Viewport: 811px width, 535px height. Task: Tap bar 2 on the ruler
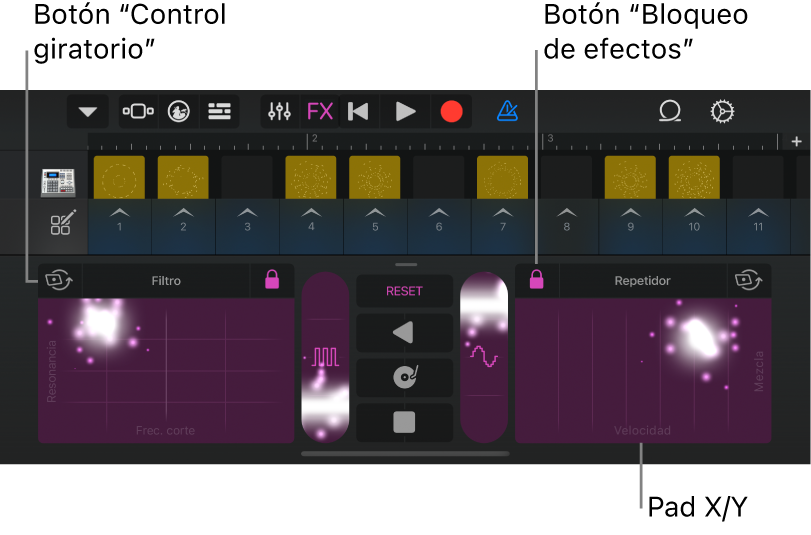click(x=314, y=139)
